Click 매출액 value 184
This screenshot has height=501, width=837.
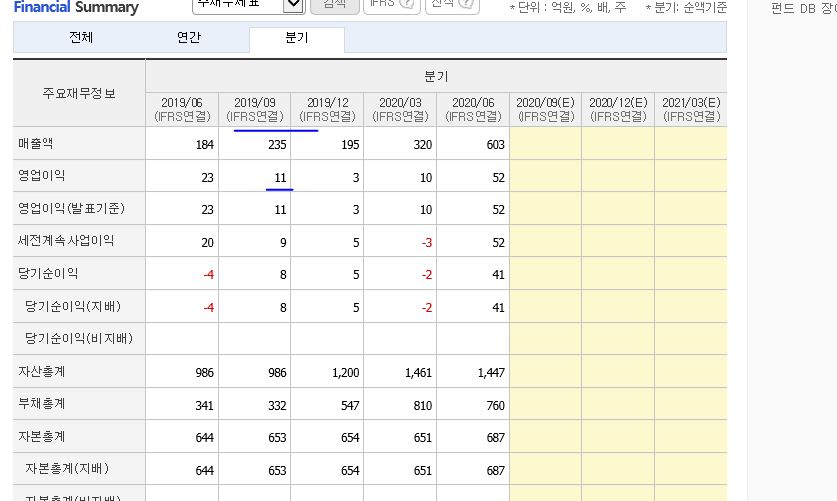pyautogui.click(x=205, y=145)
